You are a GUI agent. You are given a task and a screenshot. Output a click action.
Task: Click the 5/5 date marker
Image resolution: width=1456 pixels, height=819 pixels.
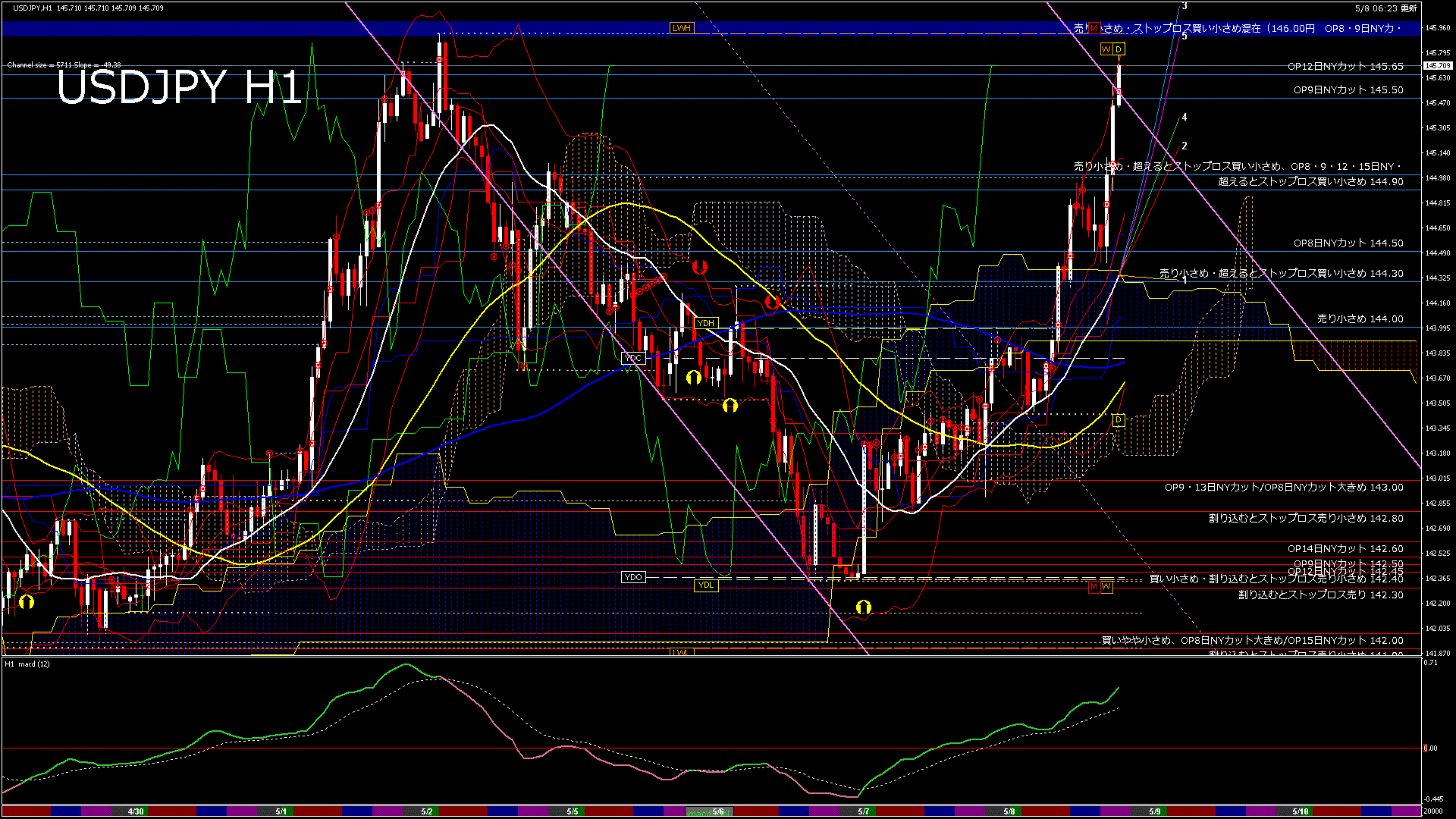[573, 811]
